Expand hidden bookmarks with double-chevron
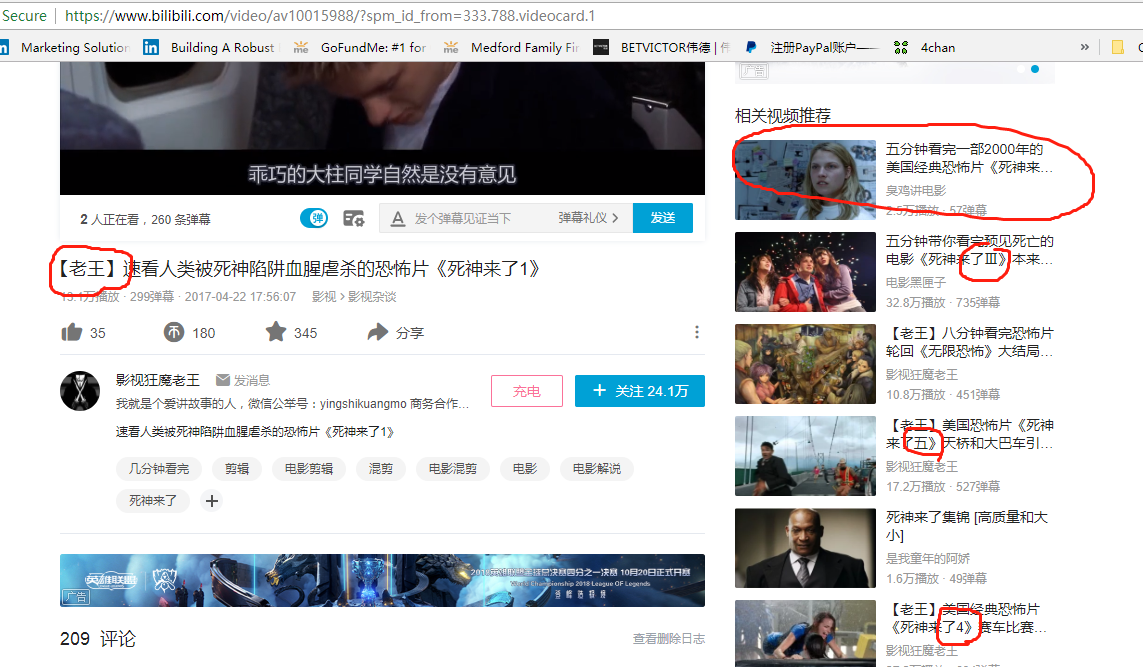The height and width of the screenshot is (667, 1143). [1085, 47]
